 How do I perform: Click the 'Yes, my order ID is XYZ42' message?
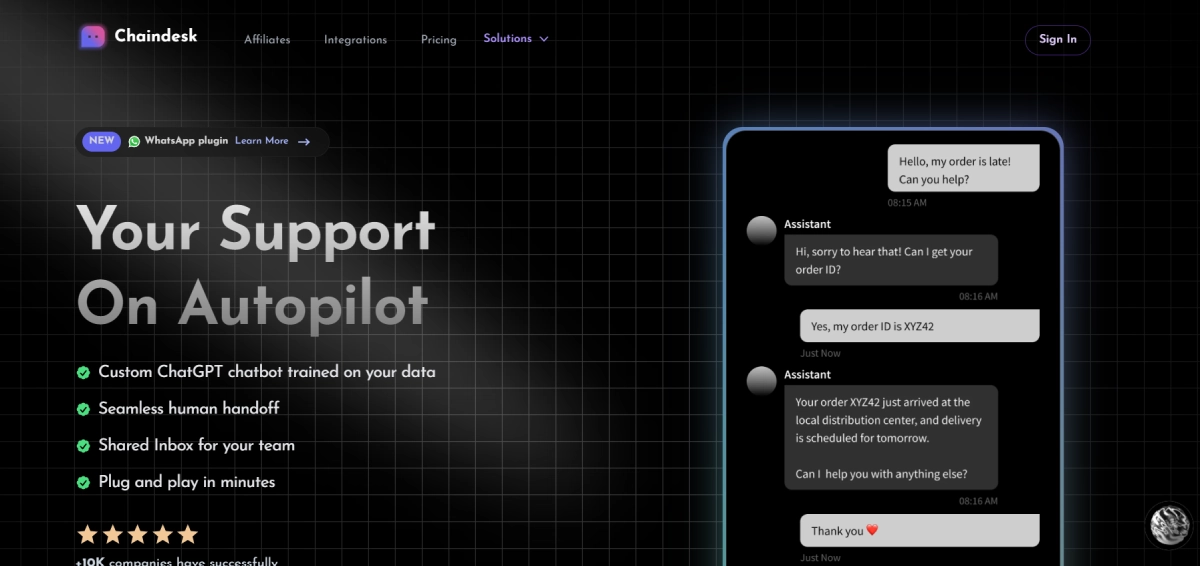[919, 326]
